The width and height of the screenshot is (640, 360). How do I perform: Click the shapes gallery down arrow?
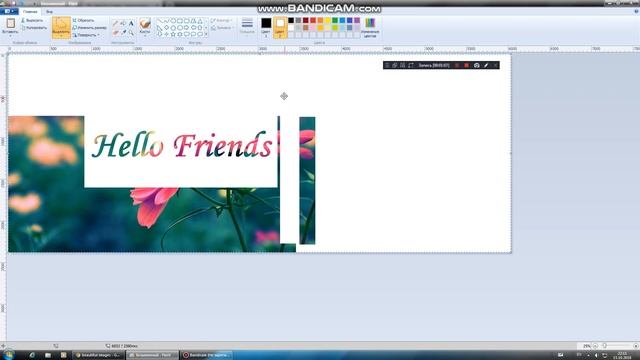(x=207, y=28)
